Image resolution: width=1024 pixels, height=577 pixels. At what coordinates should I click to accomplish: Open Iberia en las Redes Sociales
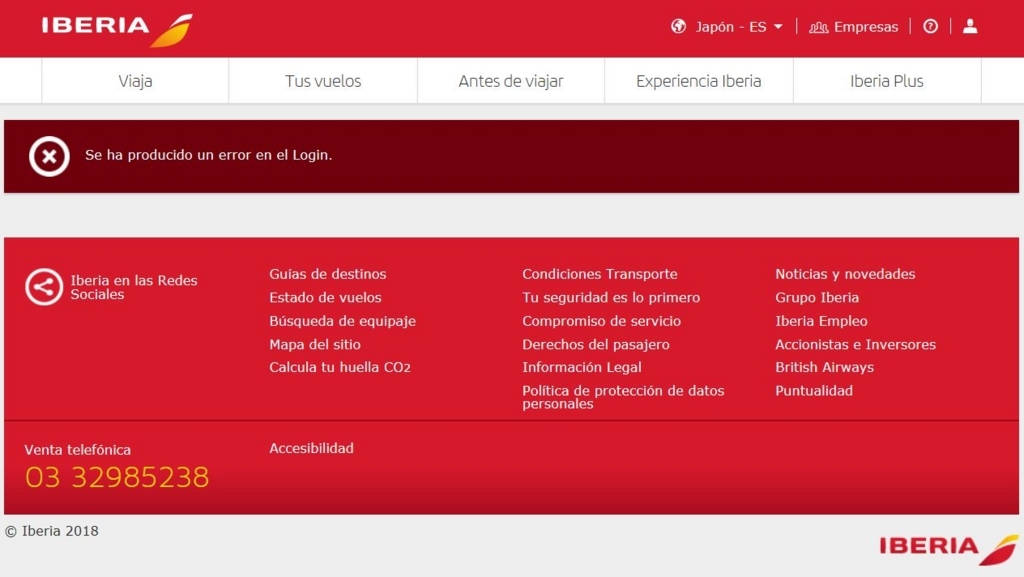click(134, 287)
